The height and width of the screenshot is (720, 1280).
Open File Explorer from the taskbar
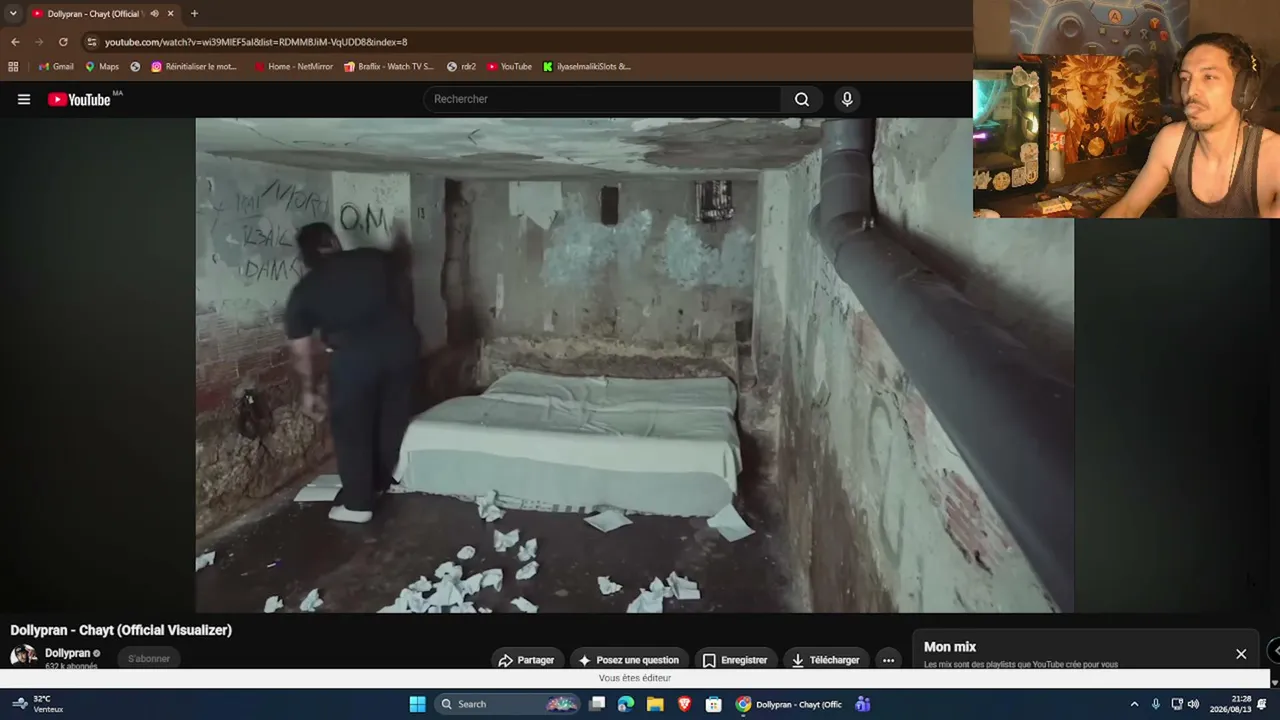coord(655,704)
